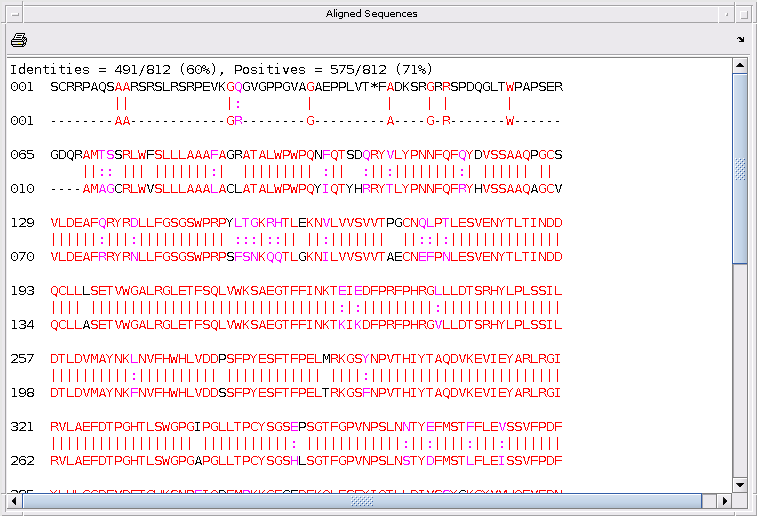The height and width of the screenshot is (516, 757).
Task: Click the vertical scrollbar down arrow
Action: point(740,485)
